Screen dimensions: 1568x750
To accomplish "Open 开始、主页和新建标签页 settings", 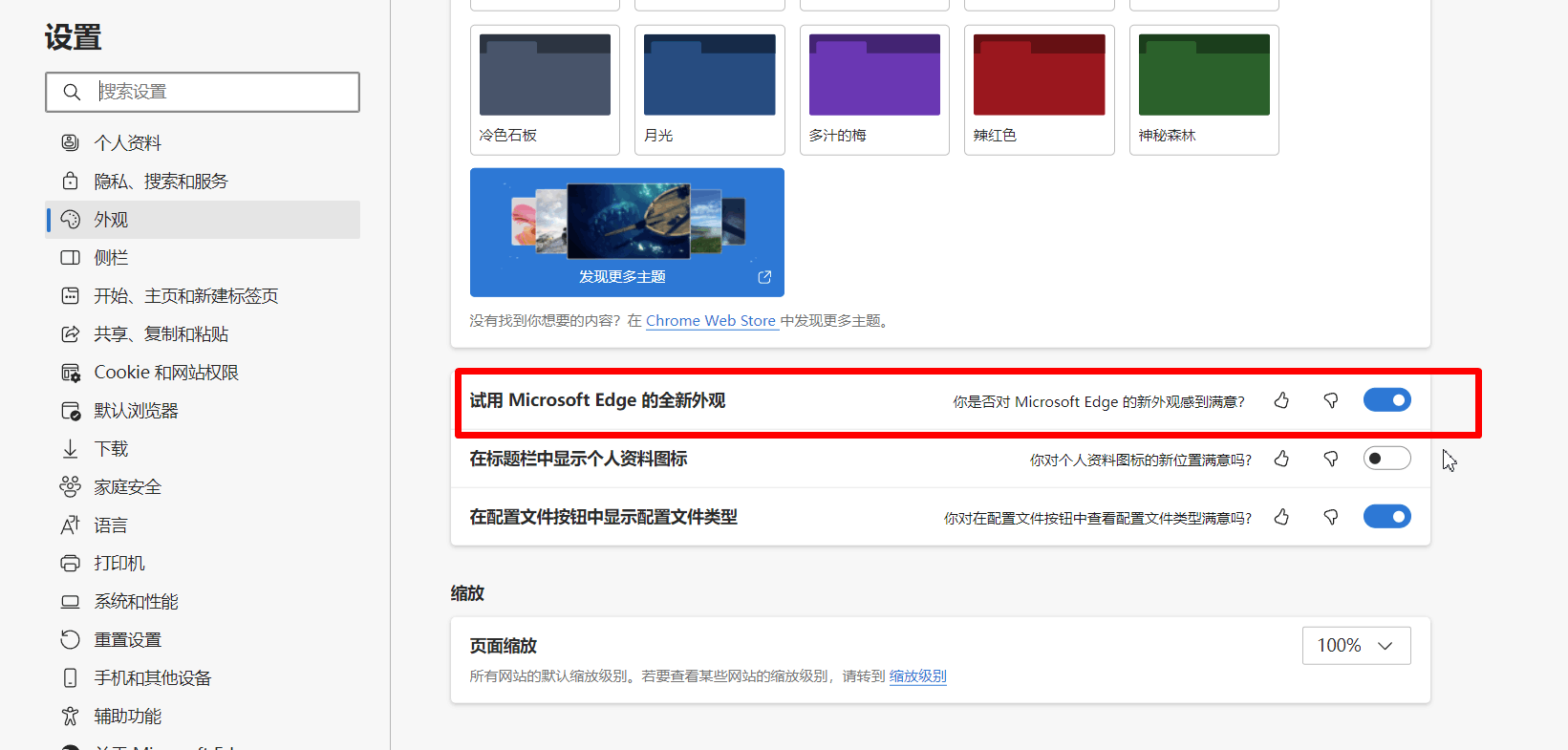I will tap(203, 295).
